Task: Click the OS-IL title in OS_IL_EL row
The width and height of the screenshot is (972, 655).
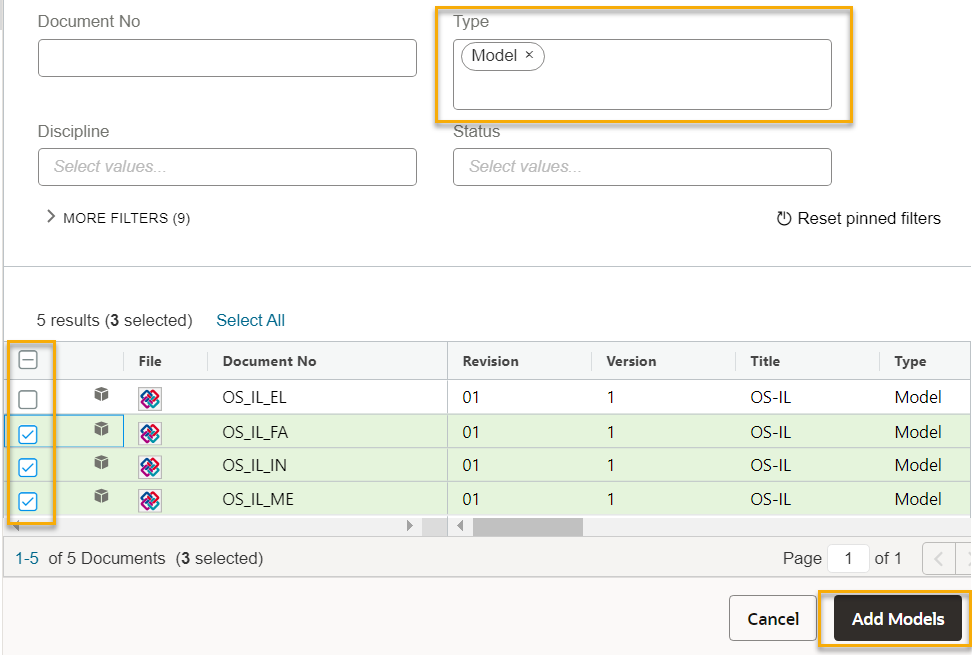Action: pos(771,397)
